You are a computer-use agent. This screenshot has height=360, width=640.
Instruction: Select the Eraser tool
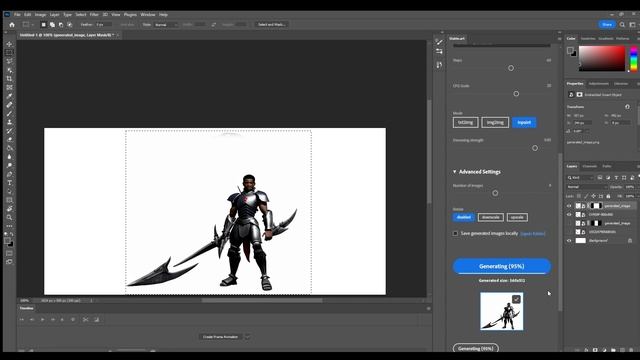point(9,140)
